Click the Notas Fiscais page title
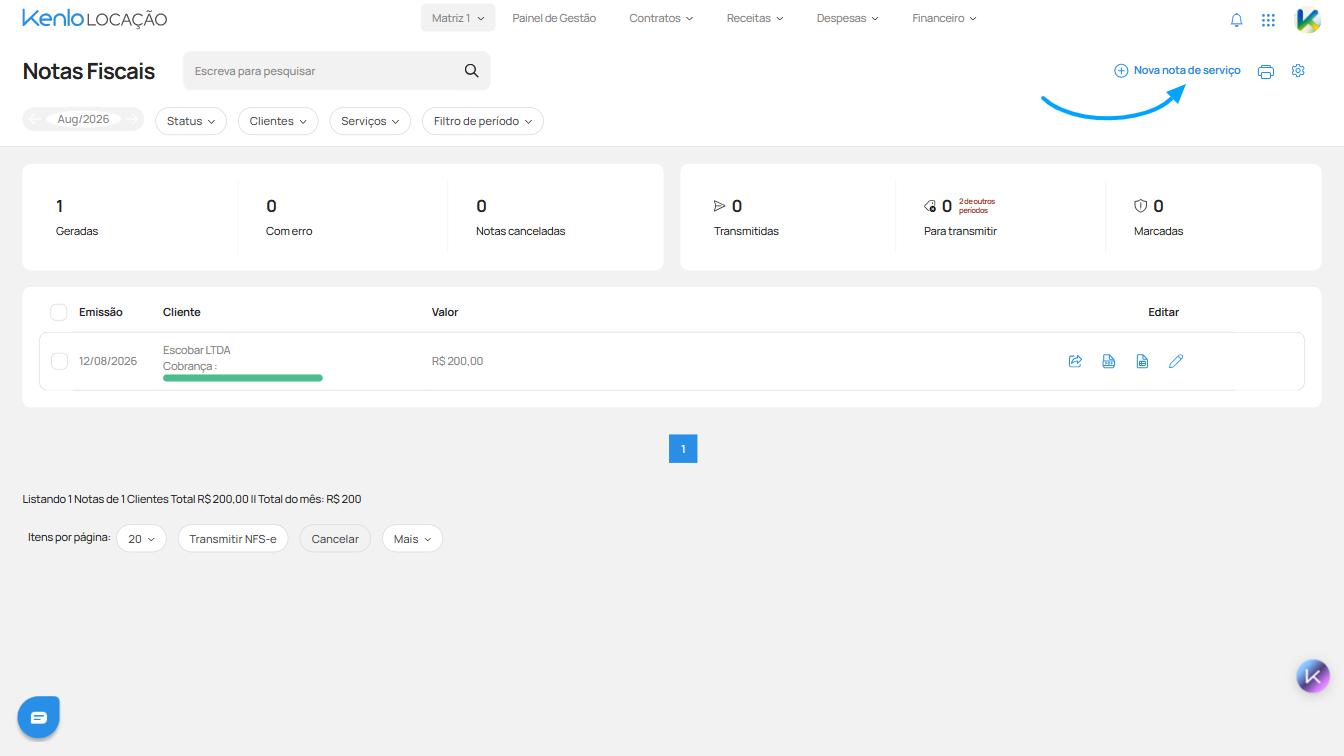Image resolution: width=1344 pixels, height=756 pixels. coord(89,71)
